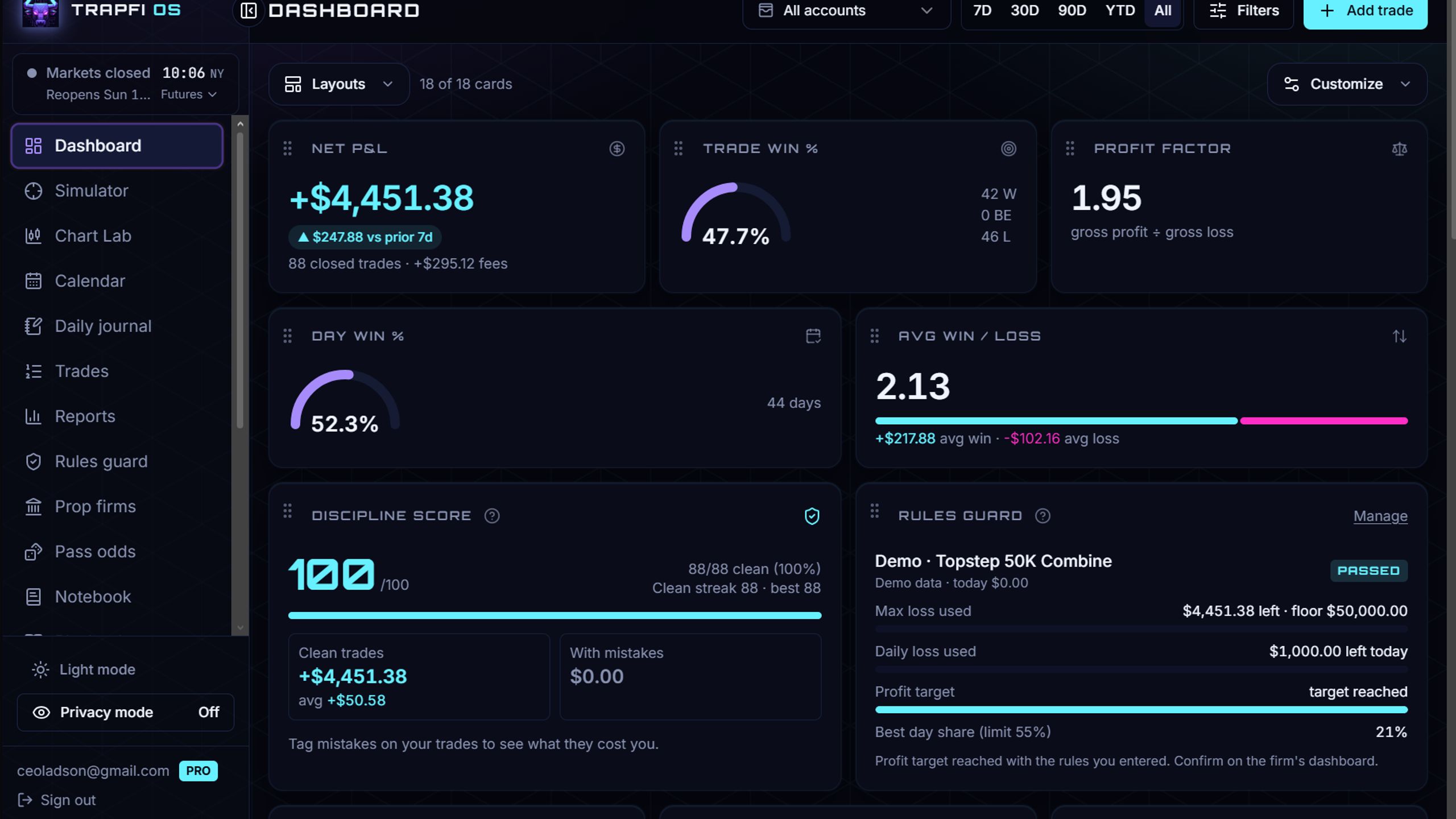Select the YTD time range
Viewport: 1456px width, 819px height.
1120,11
